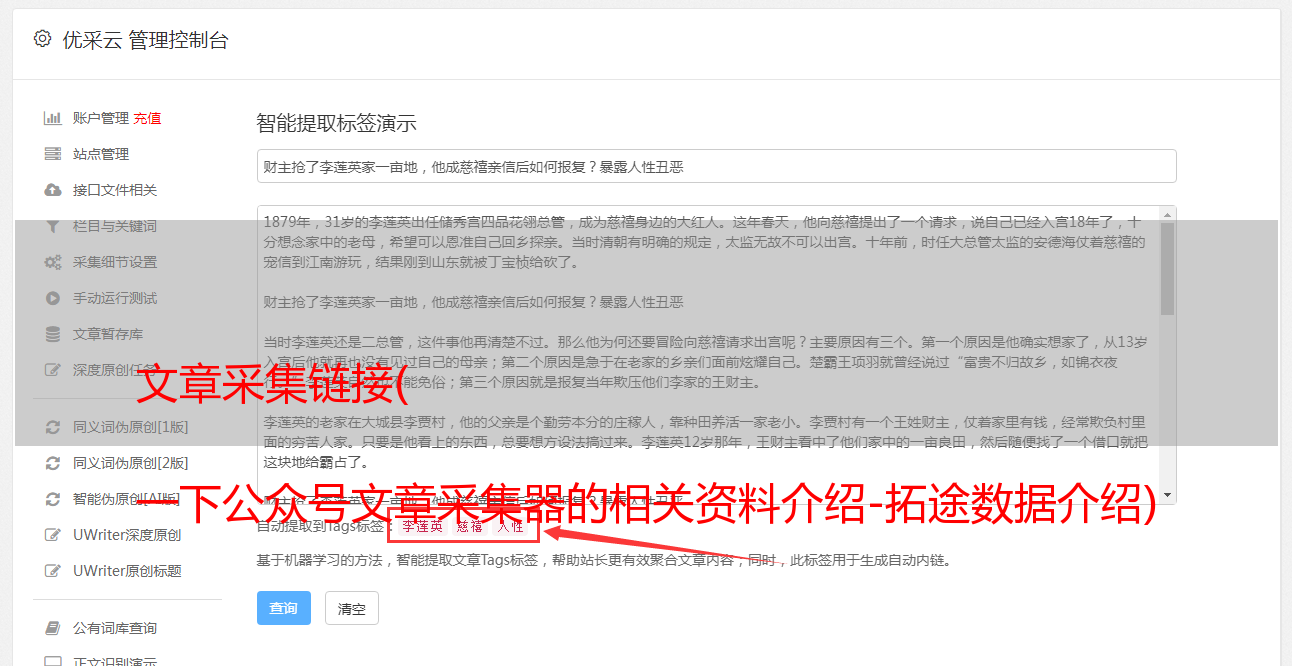Open 同义词伪原创[2版] menu item
1292x666 pixels.
click(130, 463)
